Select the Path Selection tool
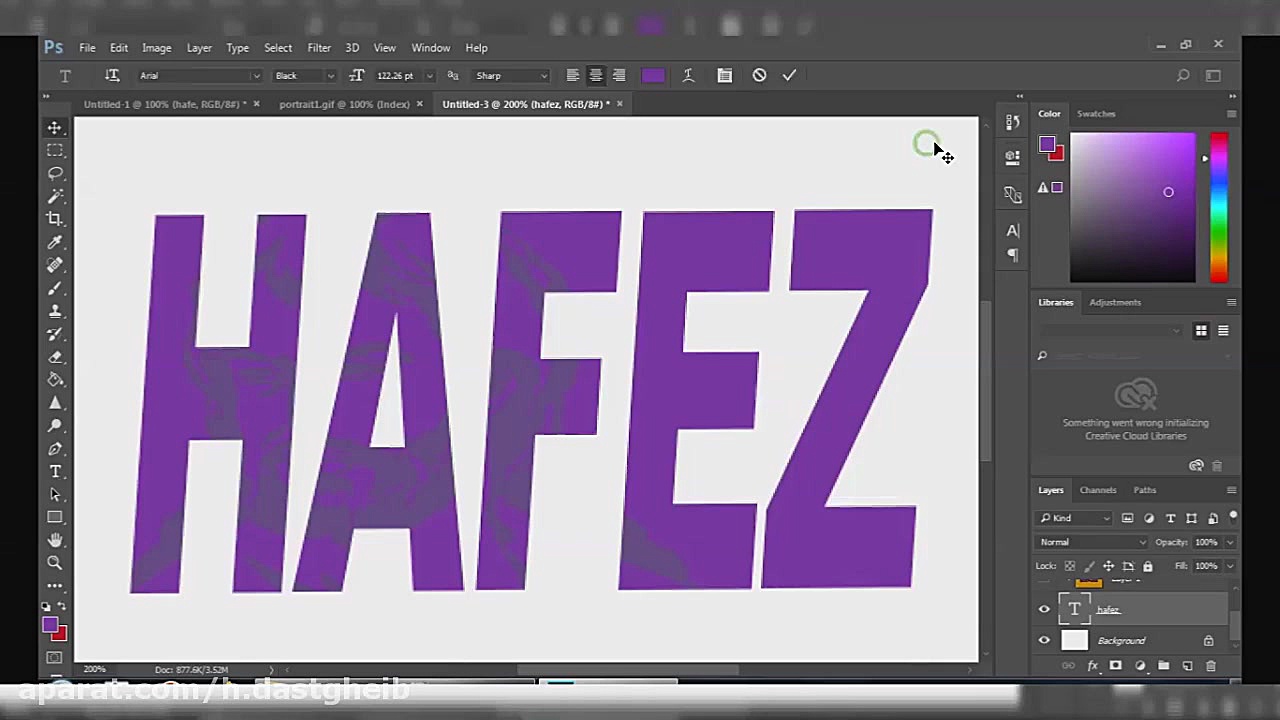 click(x=55, y=495)
